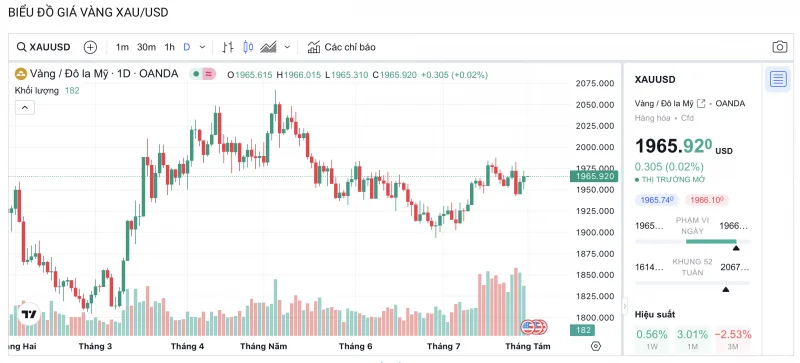
Task: Open the Các chỉ báo indicators menu
Action: point(341,47)
